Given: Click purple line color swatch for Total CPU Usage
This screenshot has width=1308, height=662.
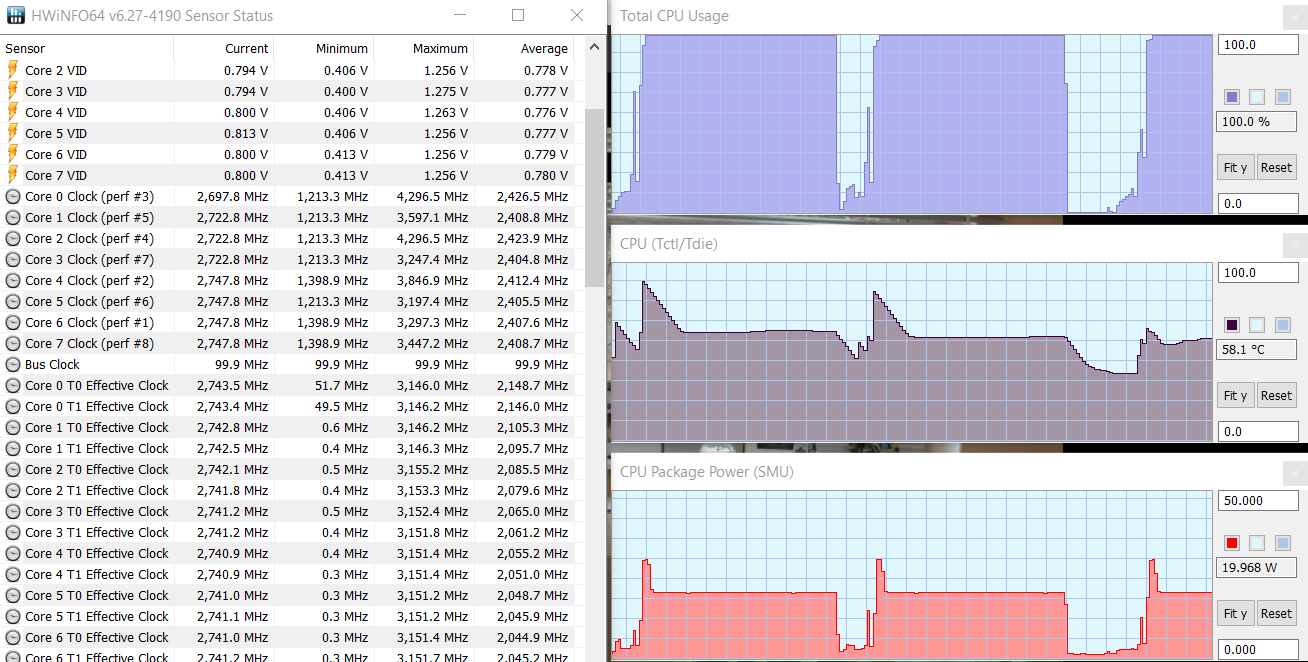Looking at the screenshot, I should (x=1232, y=97).
